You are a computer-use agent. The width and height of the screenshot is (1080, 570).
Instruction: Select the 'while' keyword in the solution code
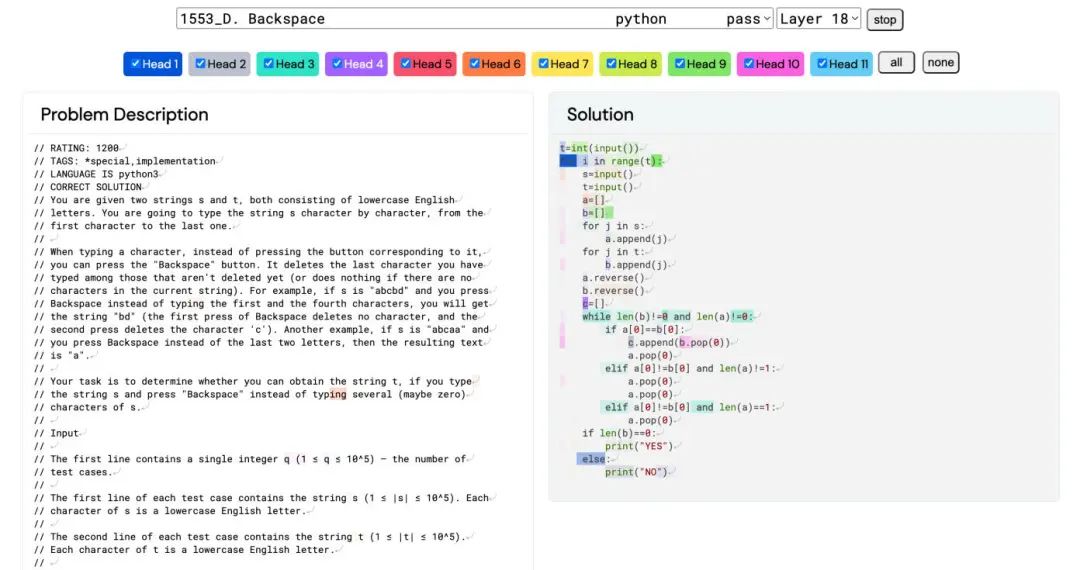[x=596, y=317]
